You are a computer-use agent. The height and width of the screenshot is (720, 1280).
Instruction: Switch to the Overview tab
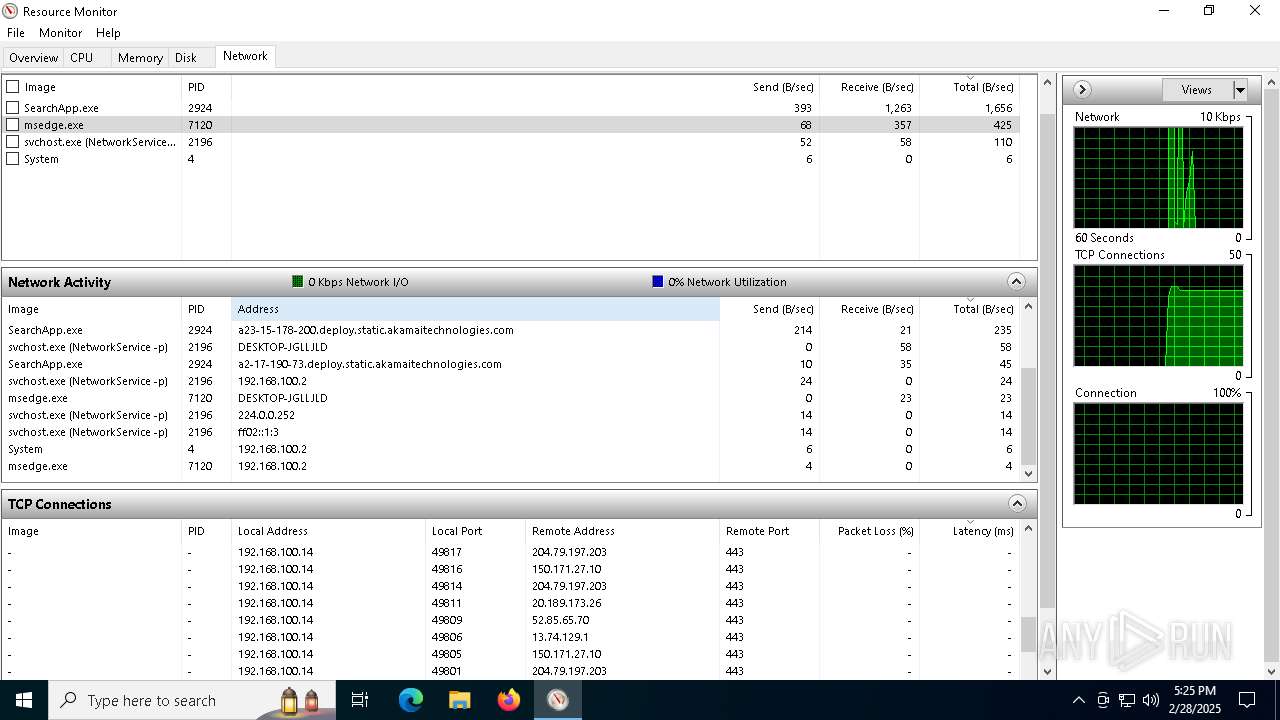[34, 58]
